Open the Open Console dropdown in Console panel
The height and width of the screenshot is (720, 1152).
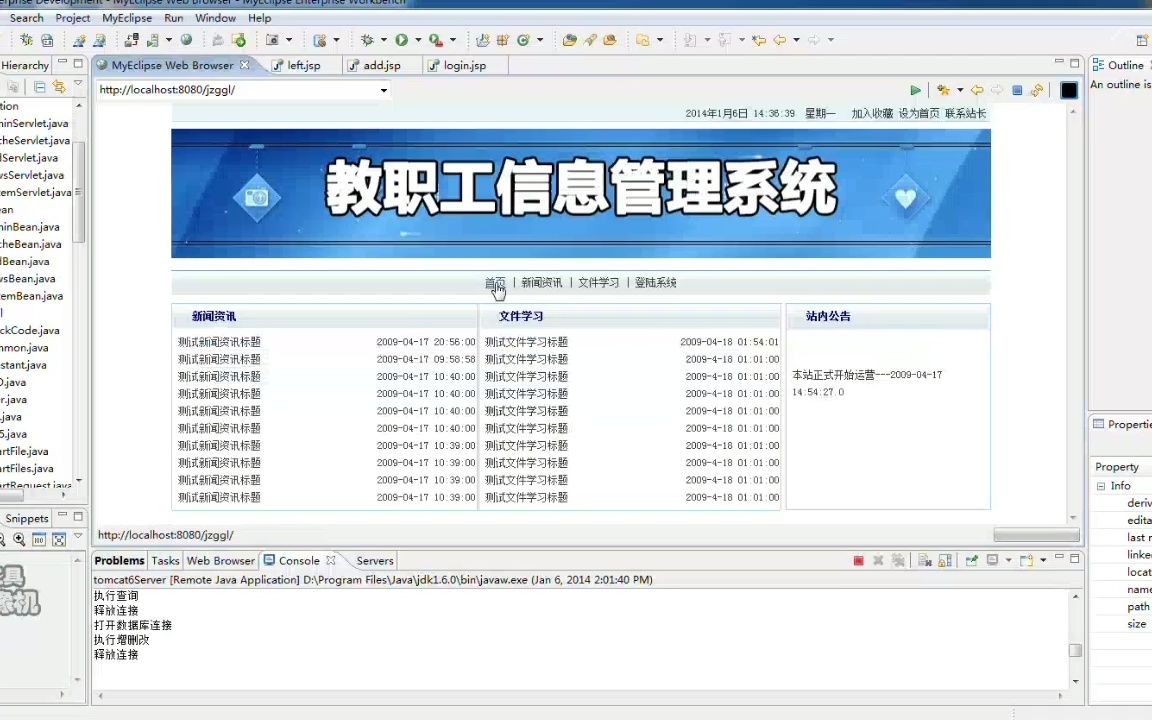[x=1045, y=561]
